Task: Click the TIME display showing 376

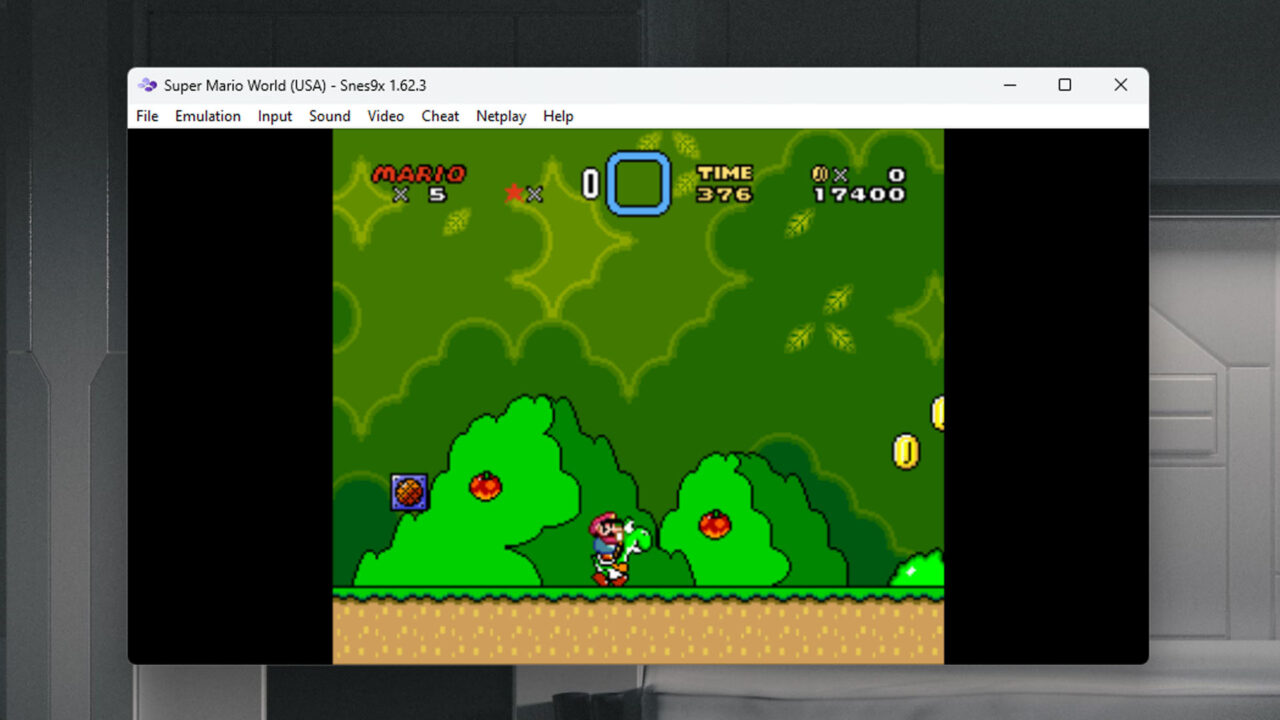Action: coord(724,182)
